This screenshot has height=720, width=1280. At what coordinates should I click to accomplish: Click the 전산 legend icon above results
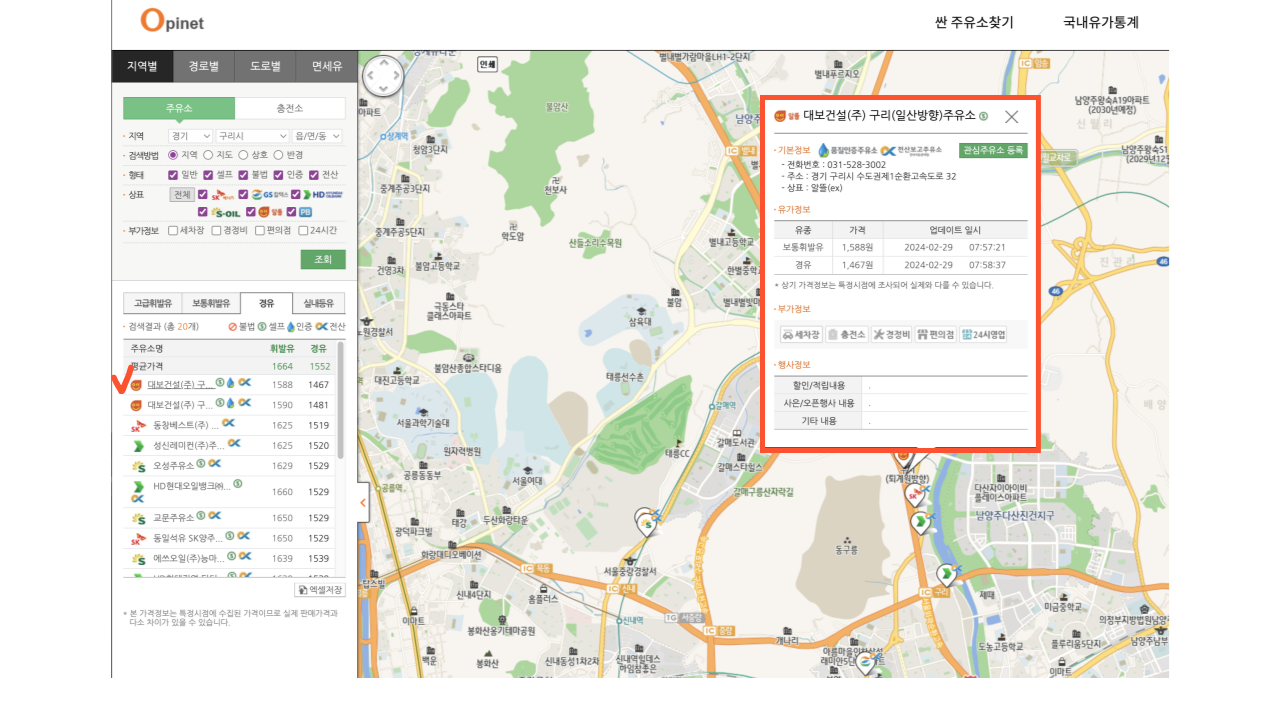point(320,326)
